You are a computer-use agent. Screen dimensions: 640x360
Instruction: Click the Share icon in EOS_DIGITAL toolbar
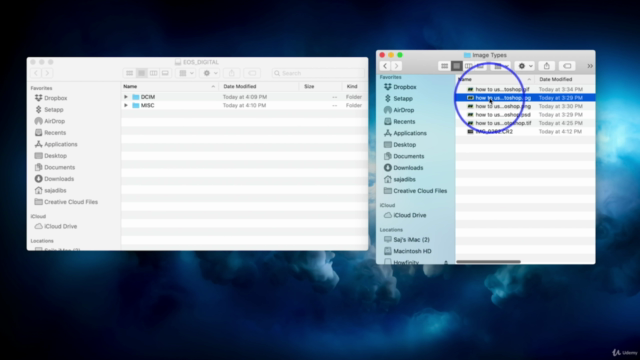pos(231,73)
